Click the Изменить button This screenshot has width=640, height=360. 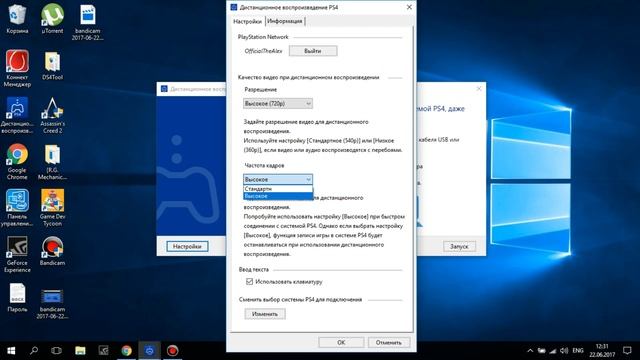pos(265,314)
